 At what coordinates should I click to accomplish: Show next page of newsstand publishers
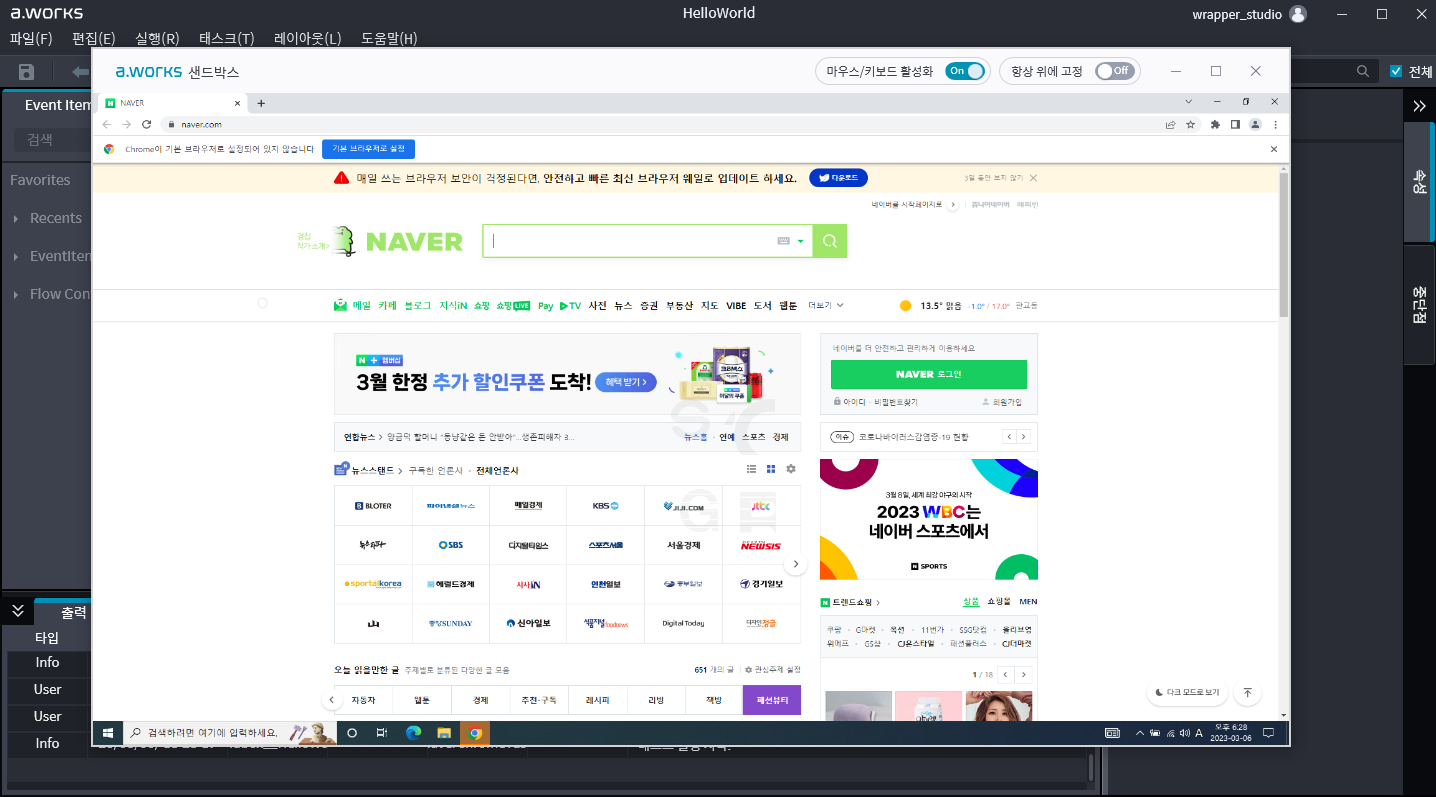tap(796, 565)
